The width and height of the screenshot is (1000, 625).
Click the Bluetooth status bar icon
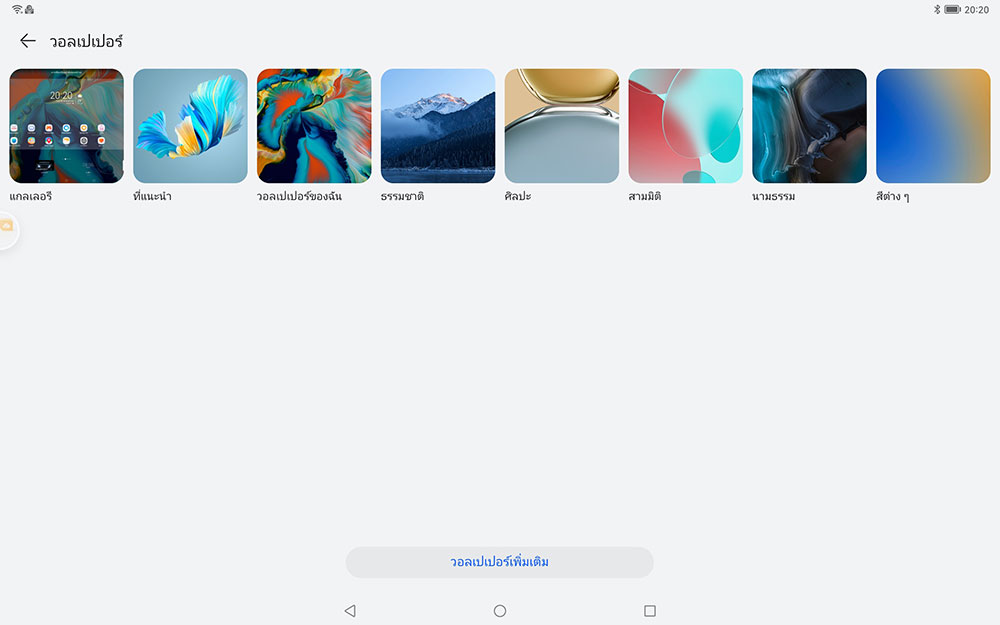point(937,9)
